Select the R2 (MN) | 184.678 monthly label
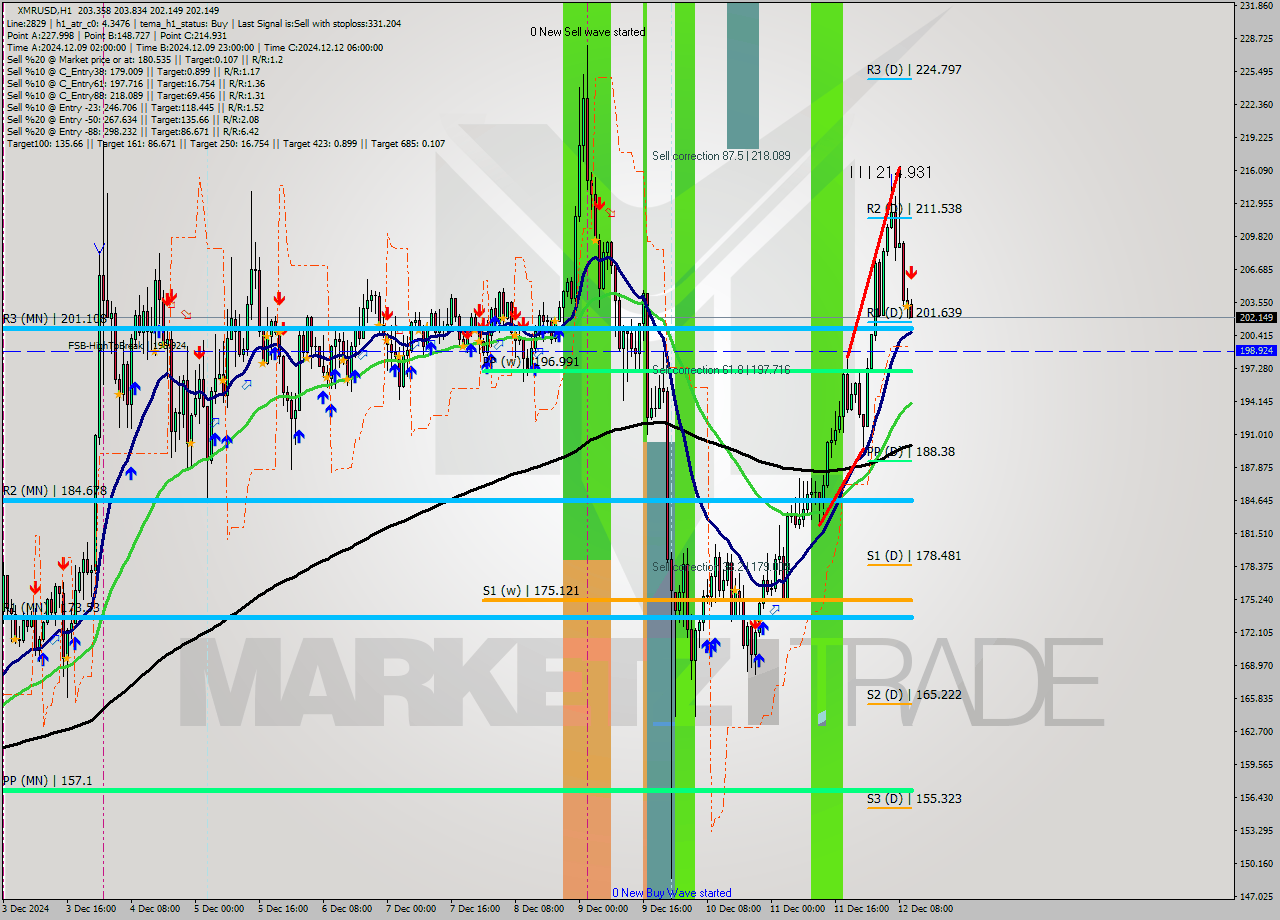This screenshot has height=920, width=1280. (x=54, y=491)
